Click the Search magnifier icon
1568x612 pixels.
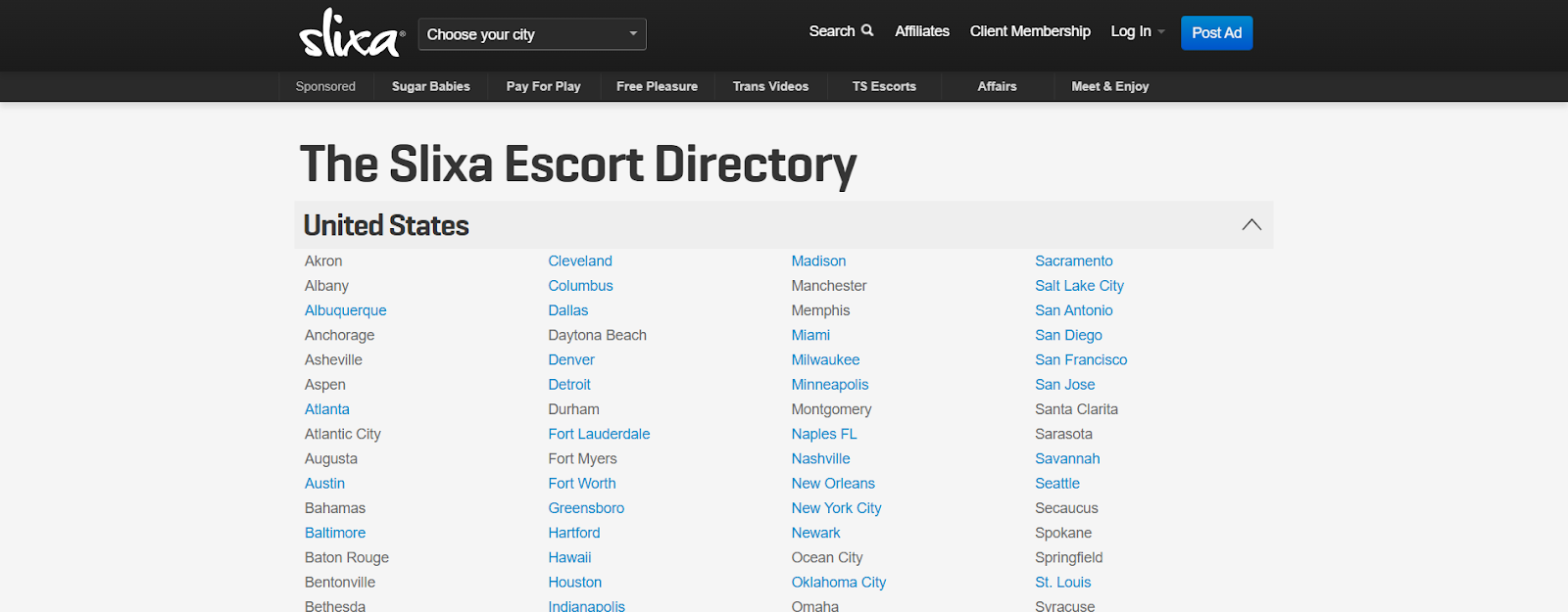(x=867, y=30)
